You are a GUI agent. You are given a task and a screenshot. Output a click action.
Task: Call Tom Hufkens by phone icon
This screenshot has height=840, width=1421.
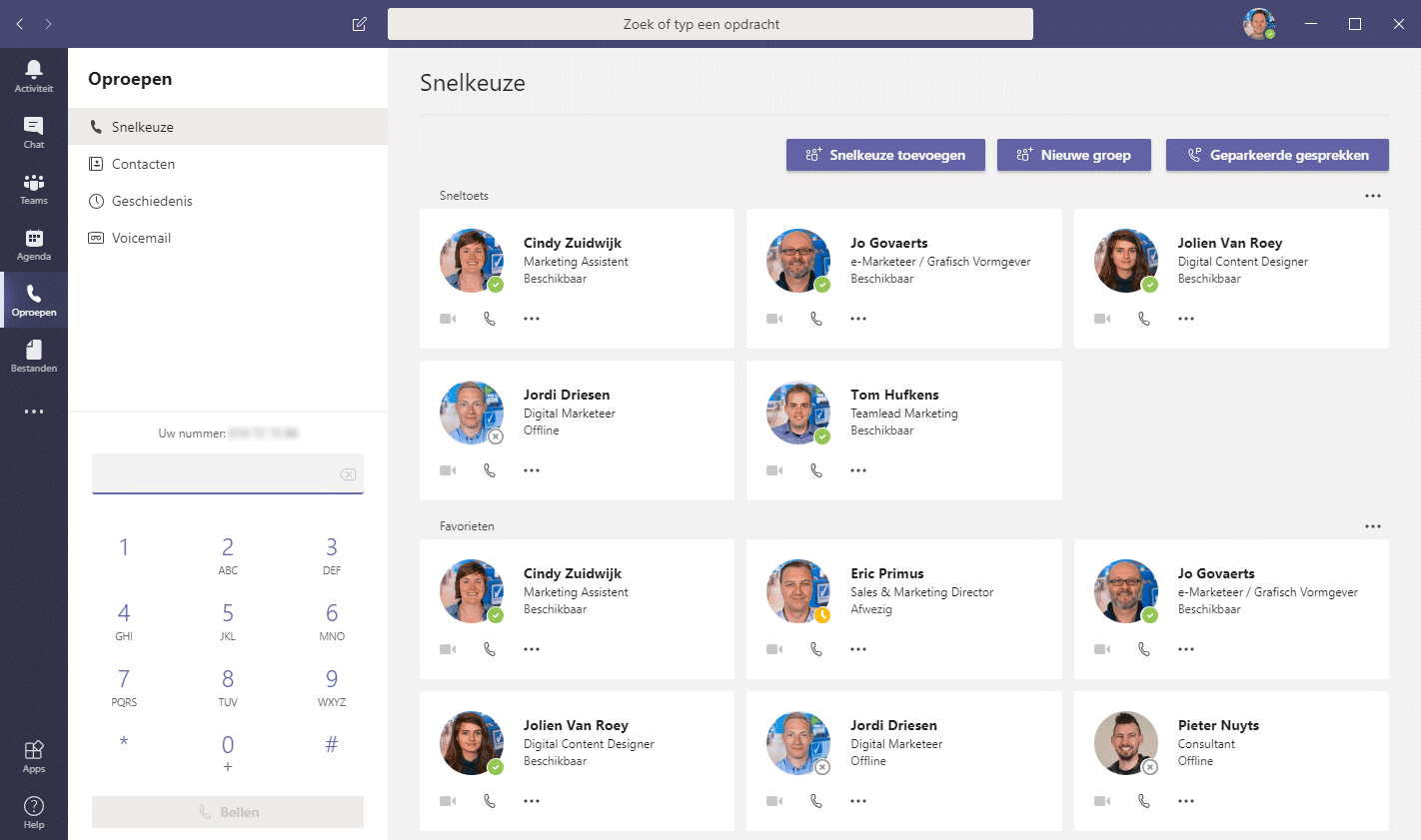click(816, 470)
